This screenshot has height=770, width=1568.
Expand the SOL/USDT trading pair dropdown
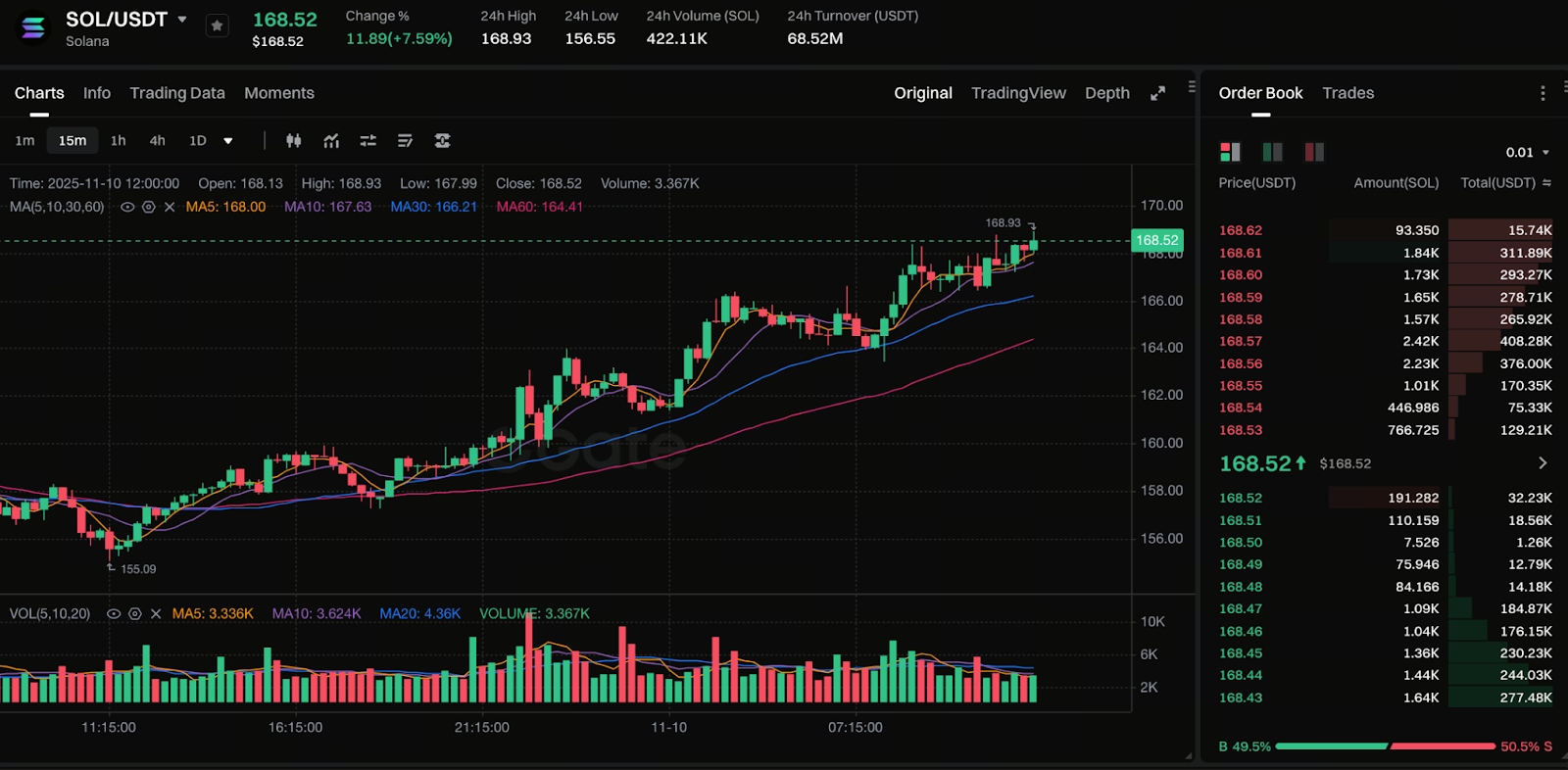[x=182, y=20]
